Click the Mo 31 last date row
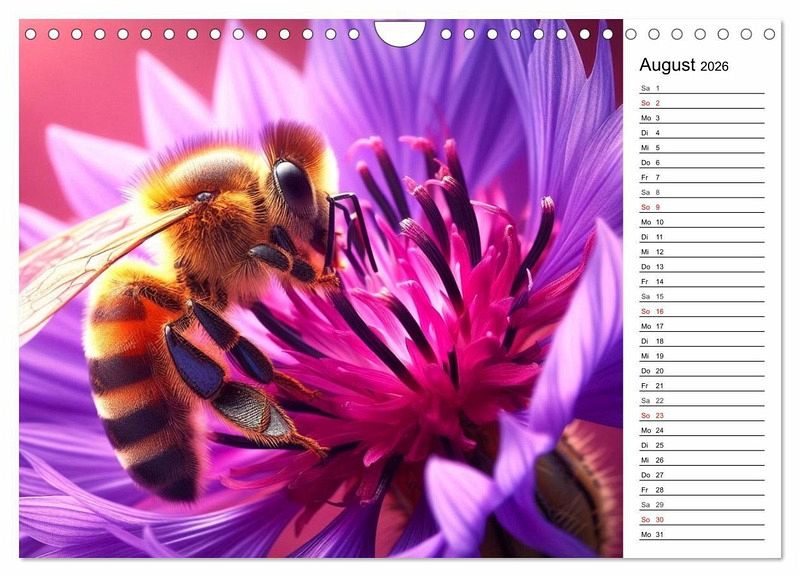Viewport: 800px width, 577px height. tap(701, 534)
